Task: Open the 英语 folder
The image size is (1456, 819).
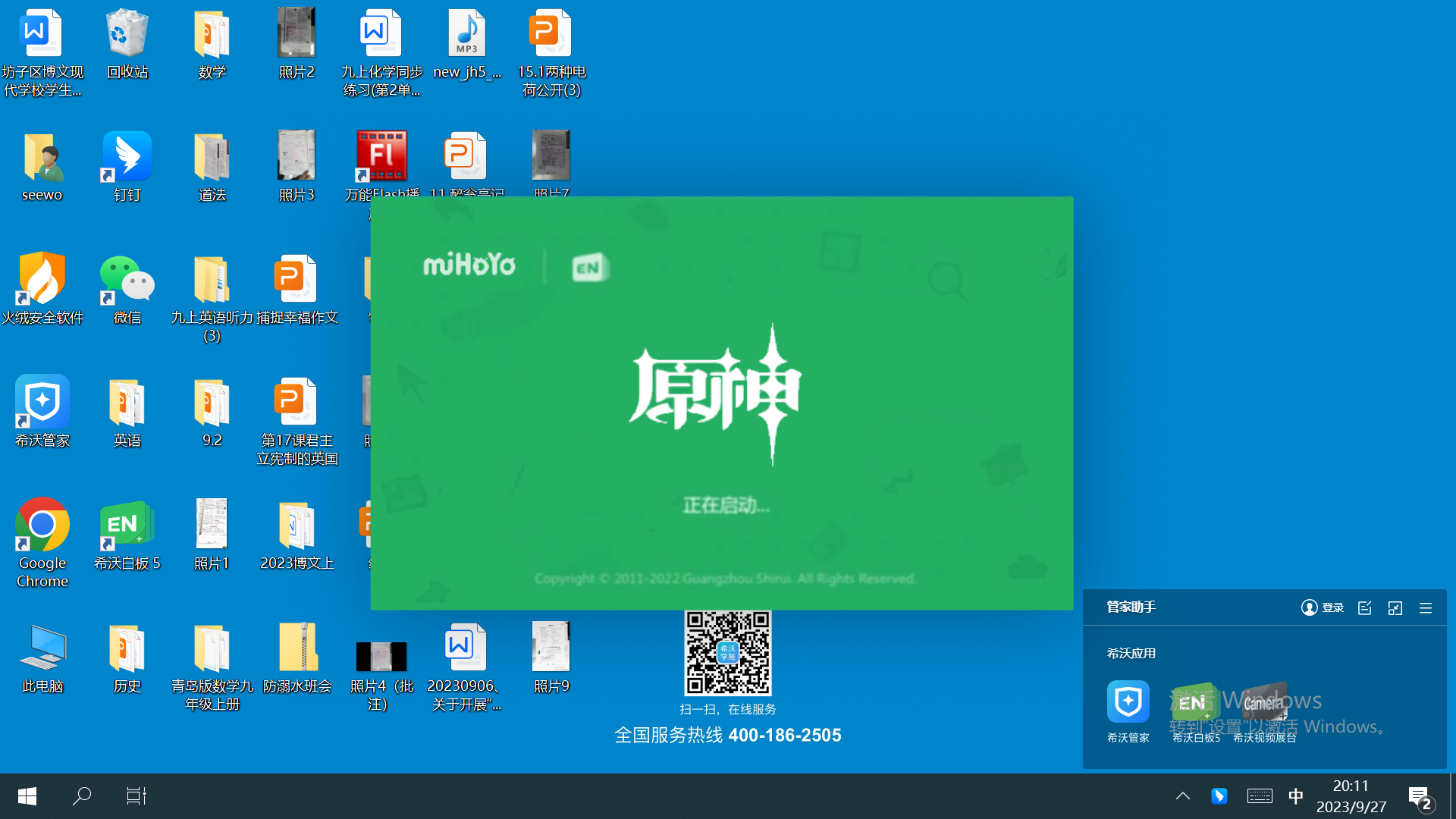Action: tap(127, 413)
